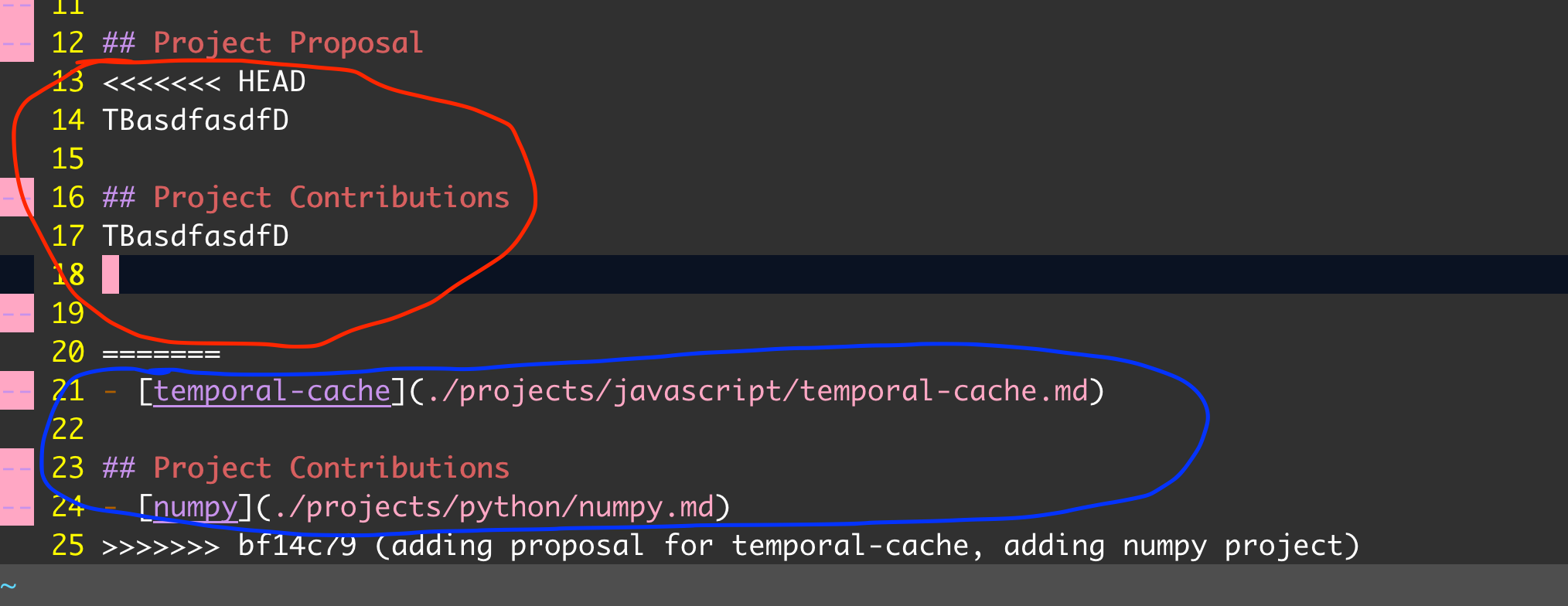
Task: Click the numpy markdown link text
Action: [196, 507]
